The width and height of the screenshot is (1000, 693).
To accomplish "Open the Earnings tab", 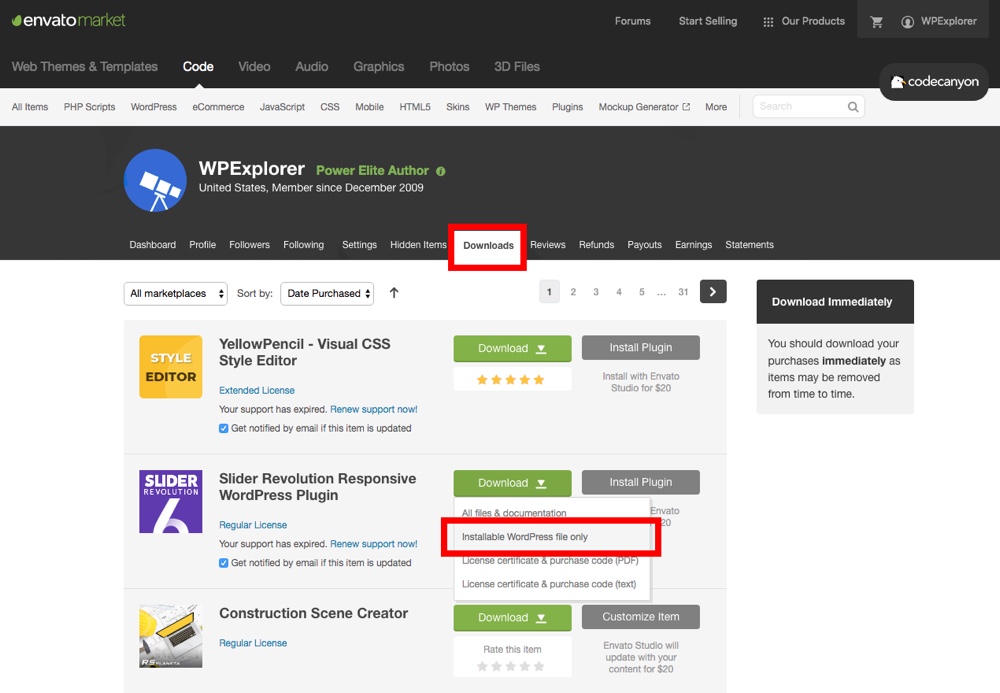I will (x=693, y=245).
